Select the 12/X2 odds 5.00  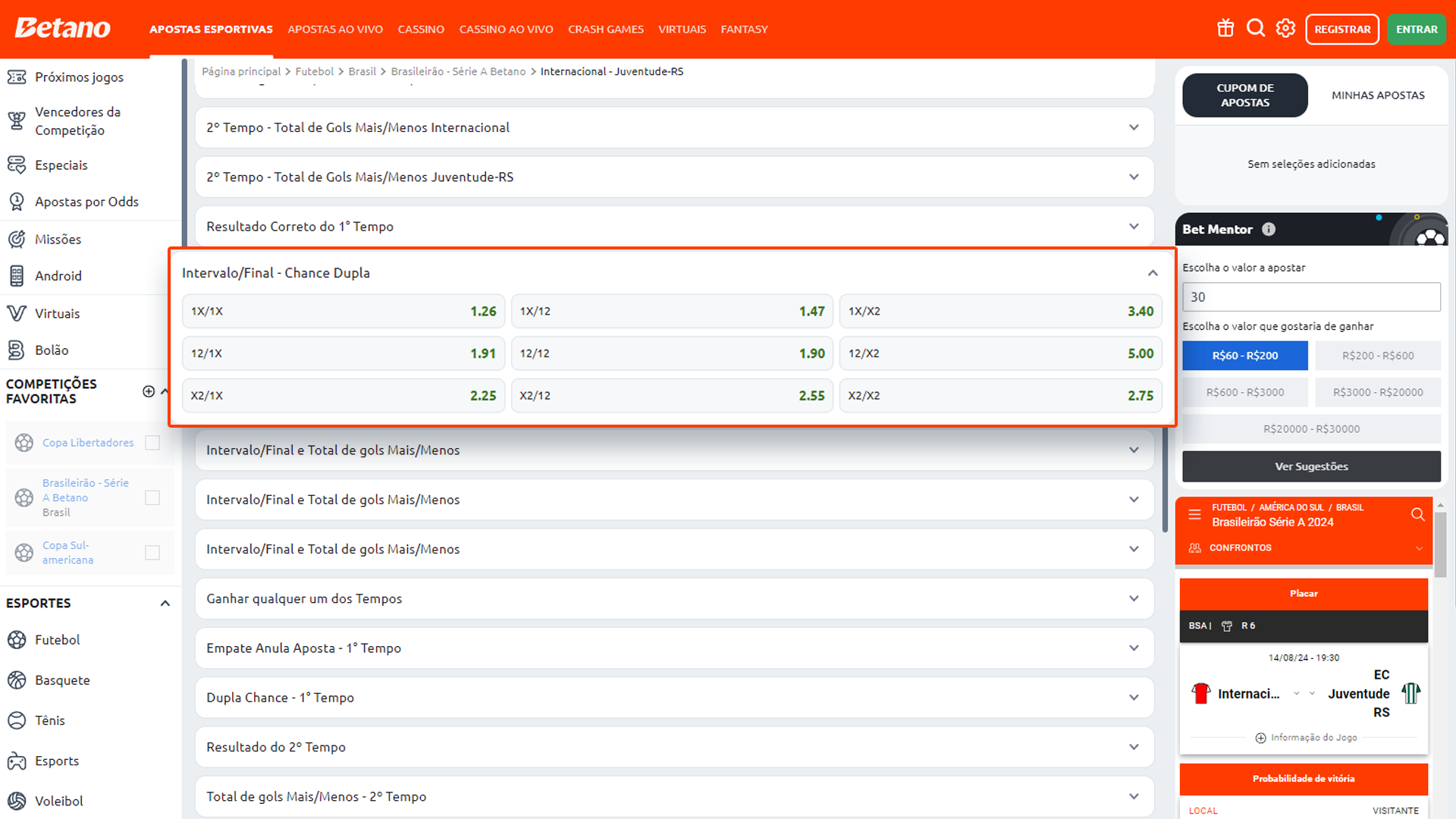(x=1000, y=353)
